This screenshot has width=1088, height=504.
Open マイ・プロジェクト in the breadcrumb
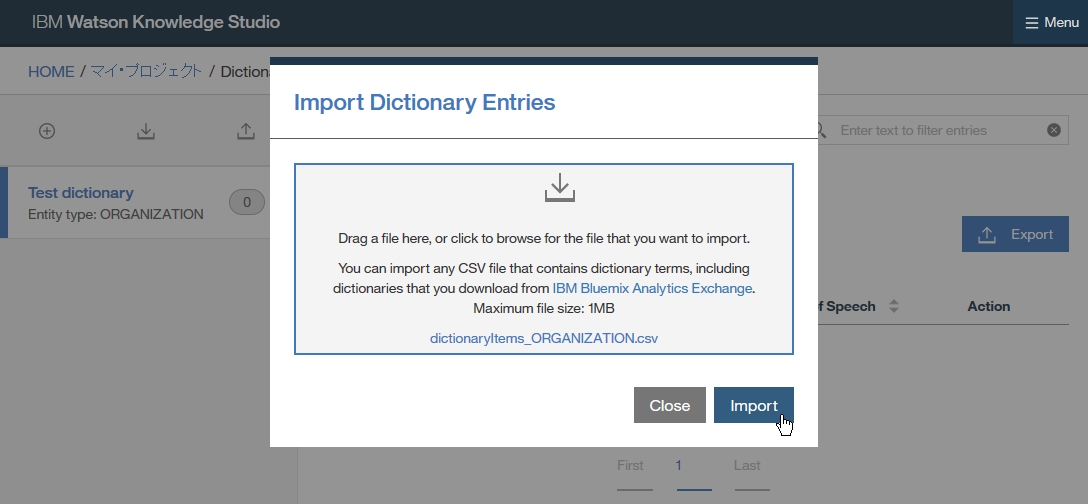pos(146,72)
